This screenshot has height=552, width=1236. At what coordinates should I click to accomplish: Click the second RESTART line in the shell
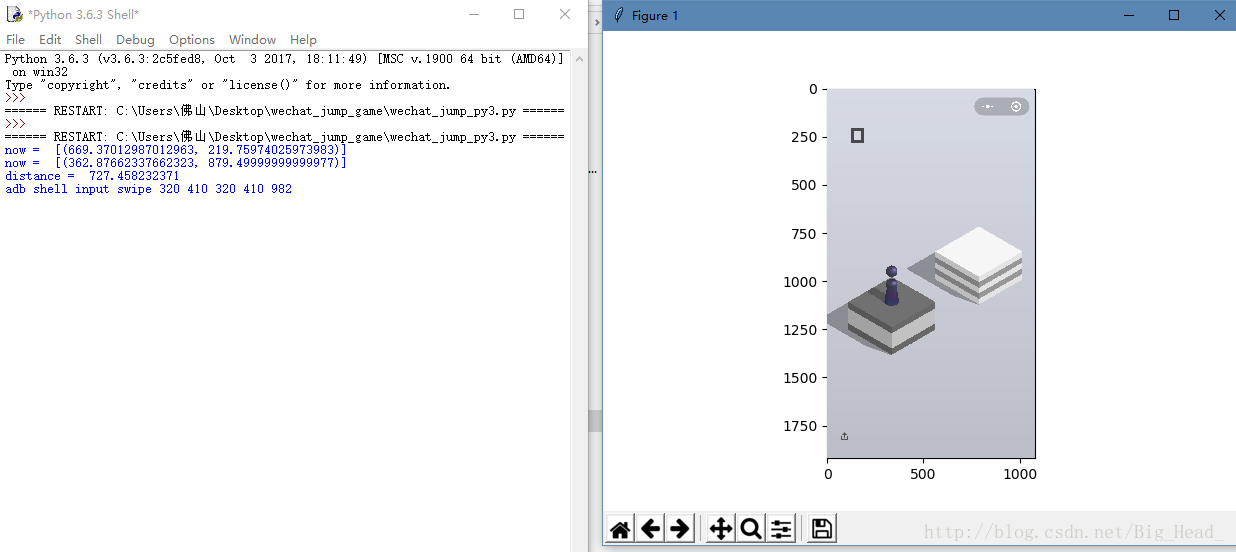click(x=284, y=136)
